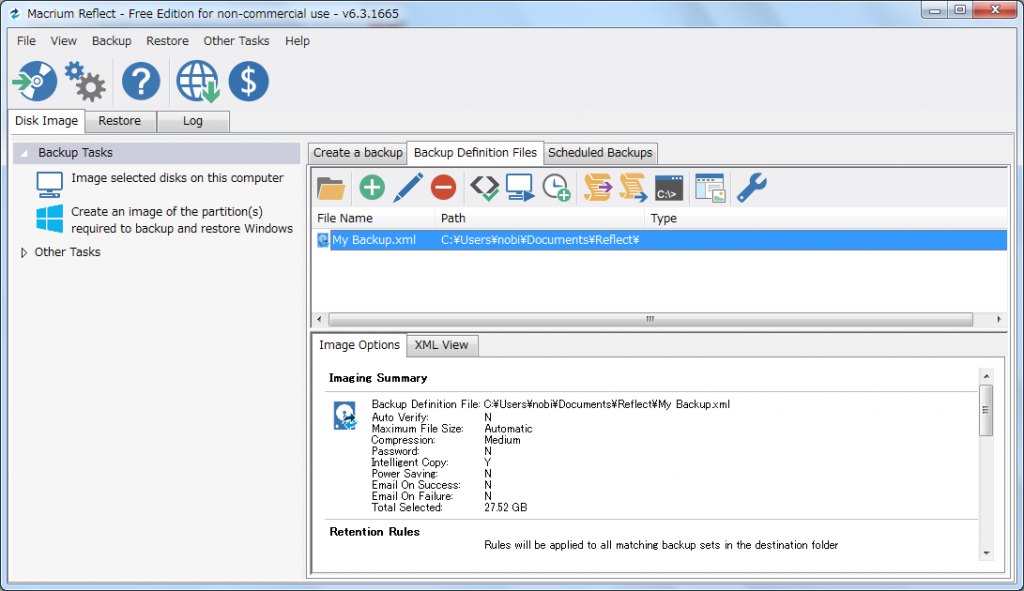Viewport: 1024px width, 591px height.
Task: Click the monitor run backup icon
Action: click(x=520, y=187)
